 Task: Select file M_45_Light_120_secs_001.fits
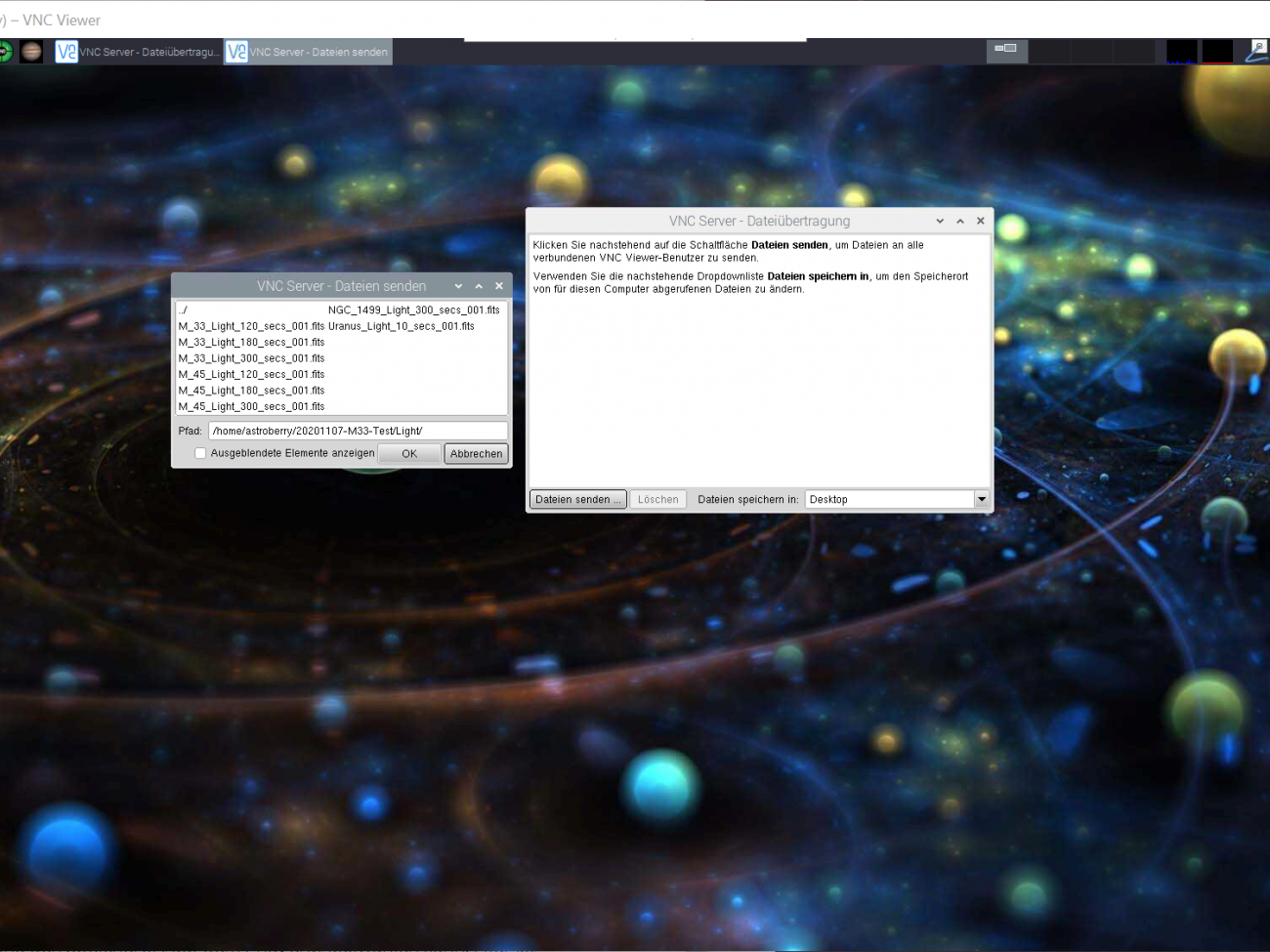click(x=251, y=374)
